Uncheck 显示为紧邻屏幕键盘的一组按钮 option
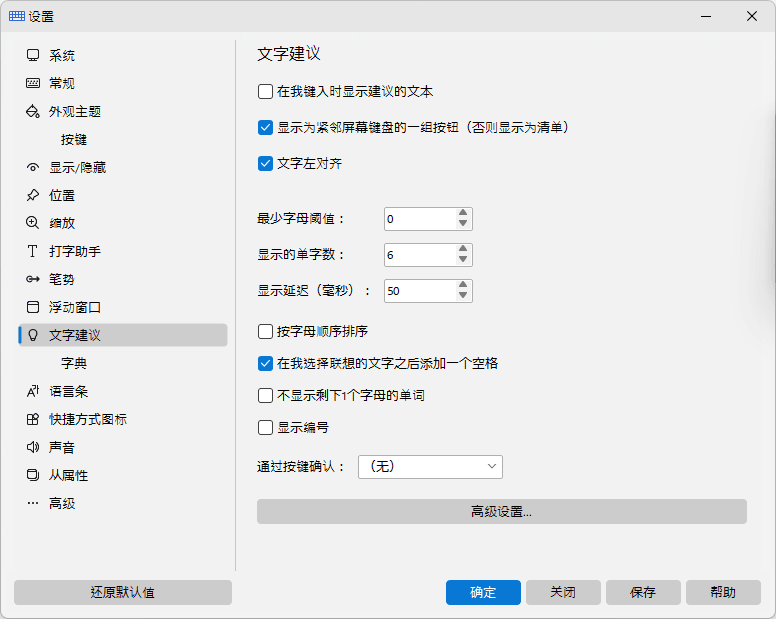Screen dimensions: 776x619 265,128
